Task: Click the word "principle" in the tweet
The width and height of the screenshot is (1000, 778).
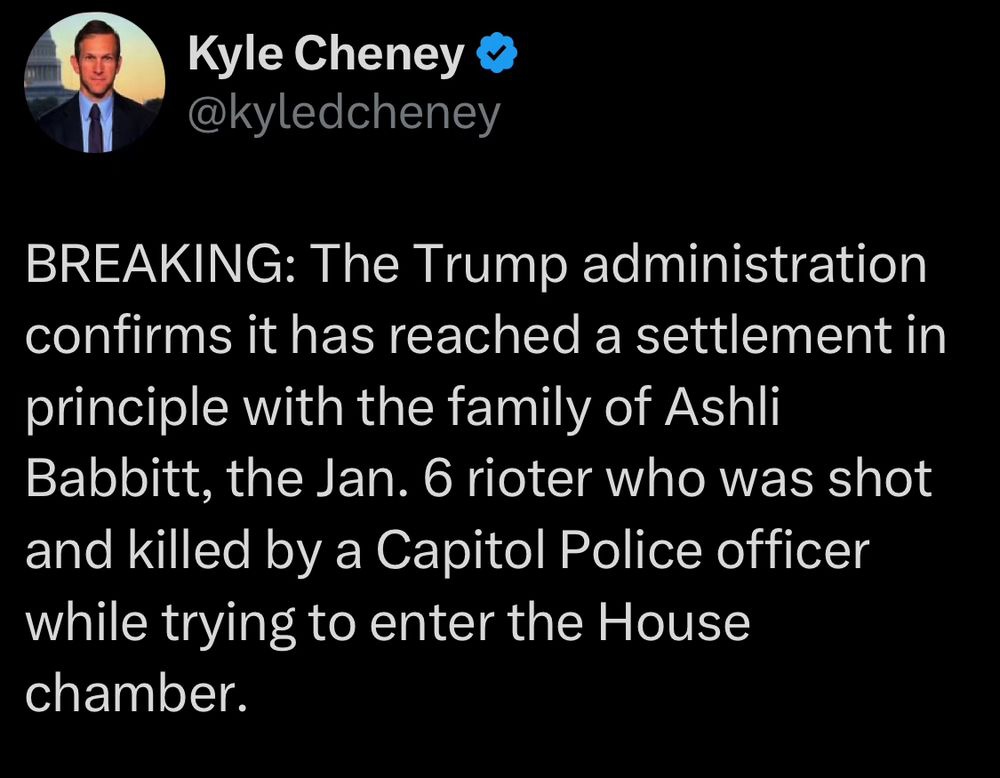Action: (x=127, y=408)
